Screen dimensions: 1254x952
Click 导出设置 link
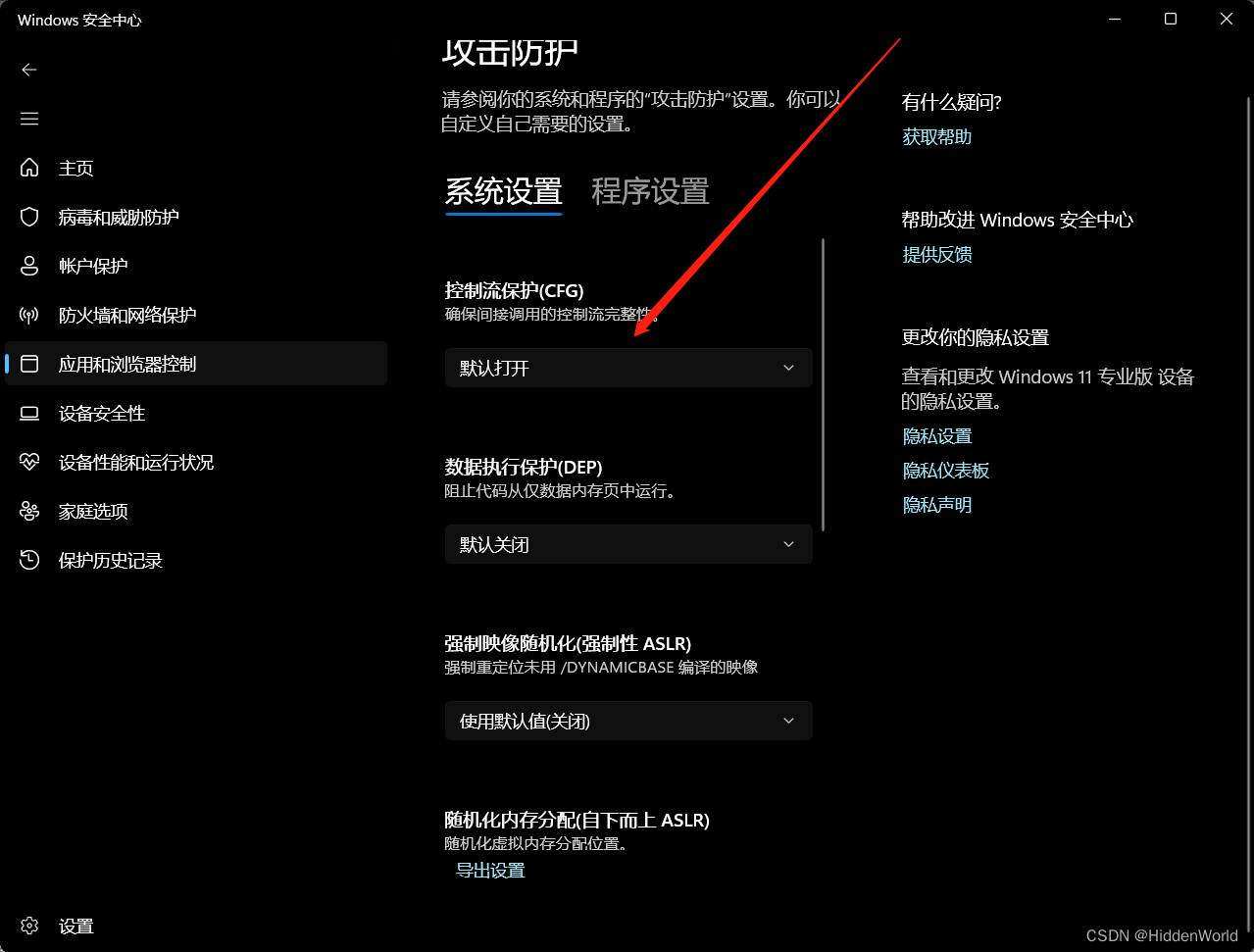pos(490,870)
